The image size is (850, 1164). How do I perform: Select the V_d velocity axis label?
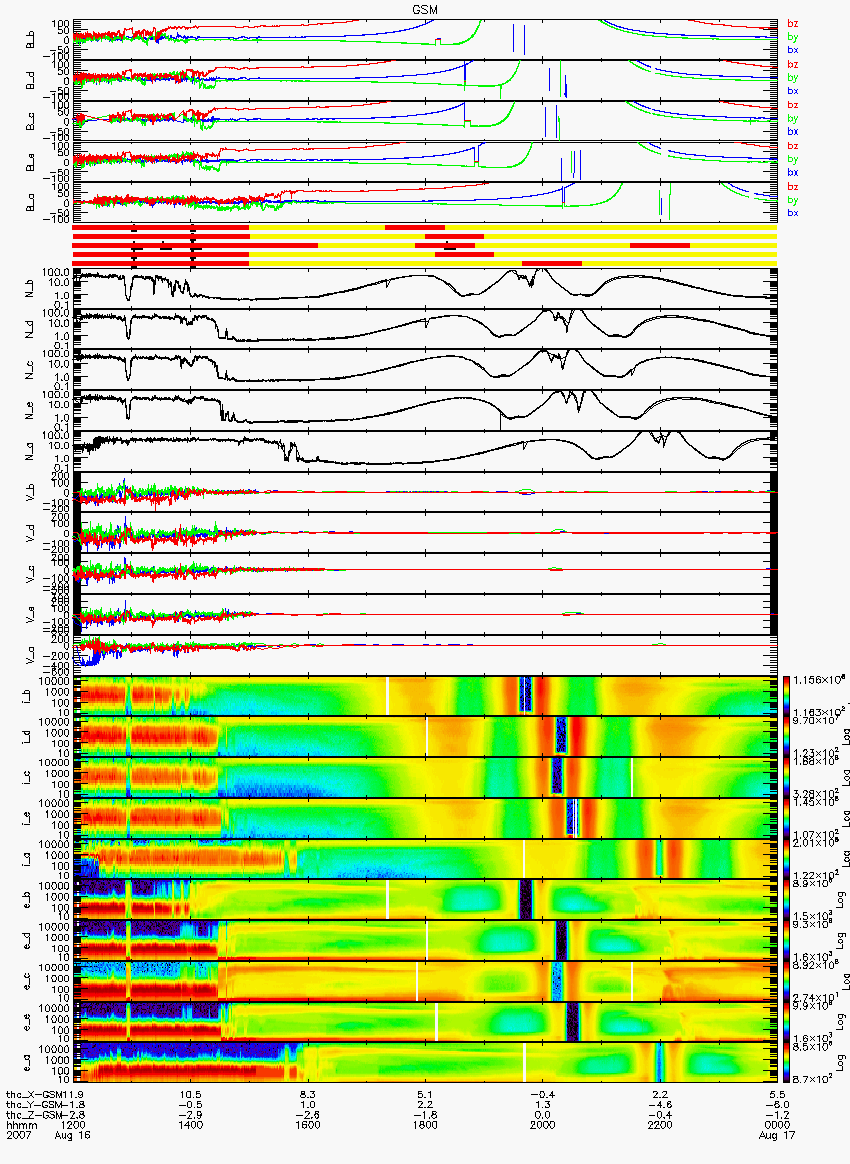click(31, 533)
